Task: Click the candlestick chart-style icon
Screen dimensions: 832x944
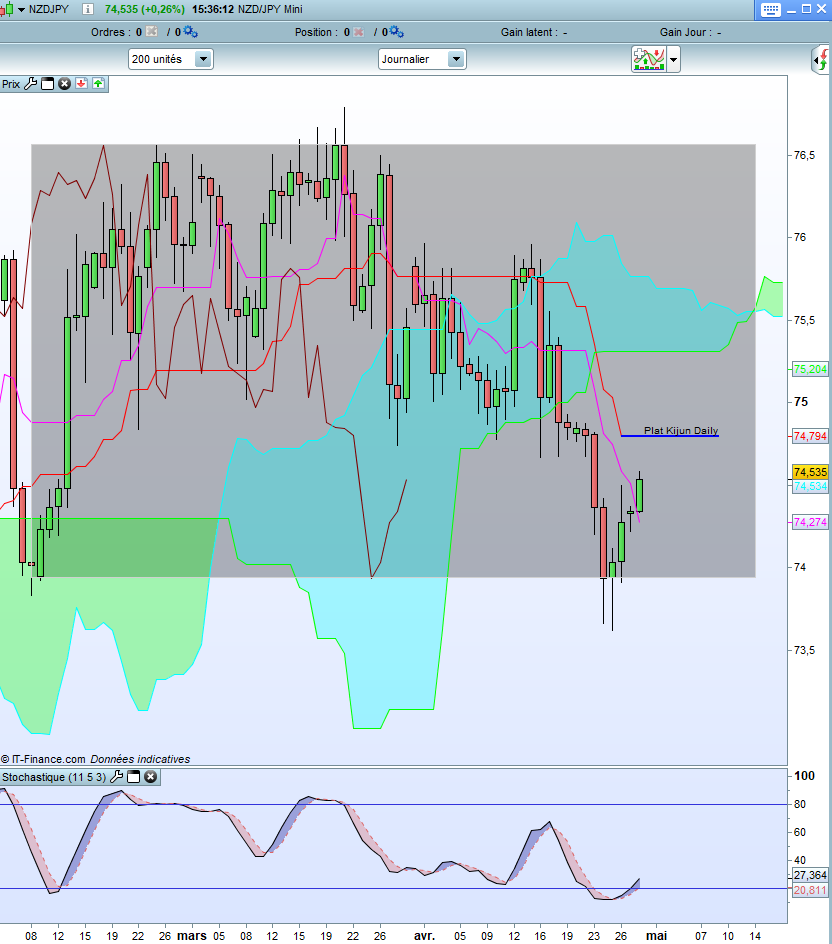Action: coord(7,10)
